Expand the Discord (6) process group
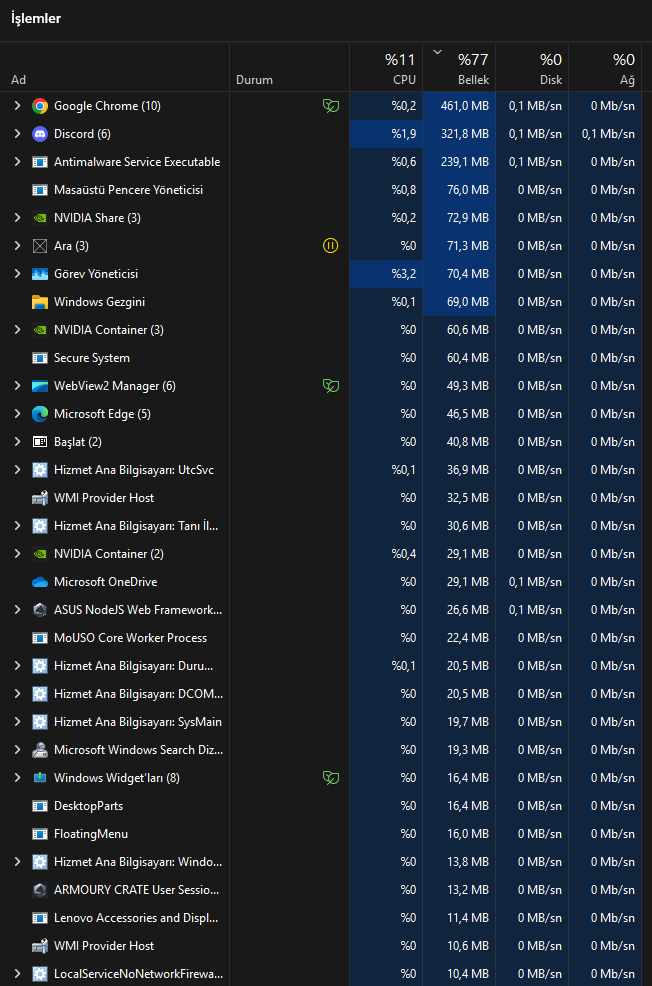Image resolution: width=652 pixels, height=986 pixels. [18, 134]
